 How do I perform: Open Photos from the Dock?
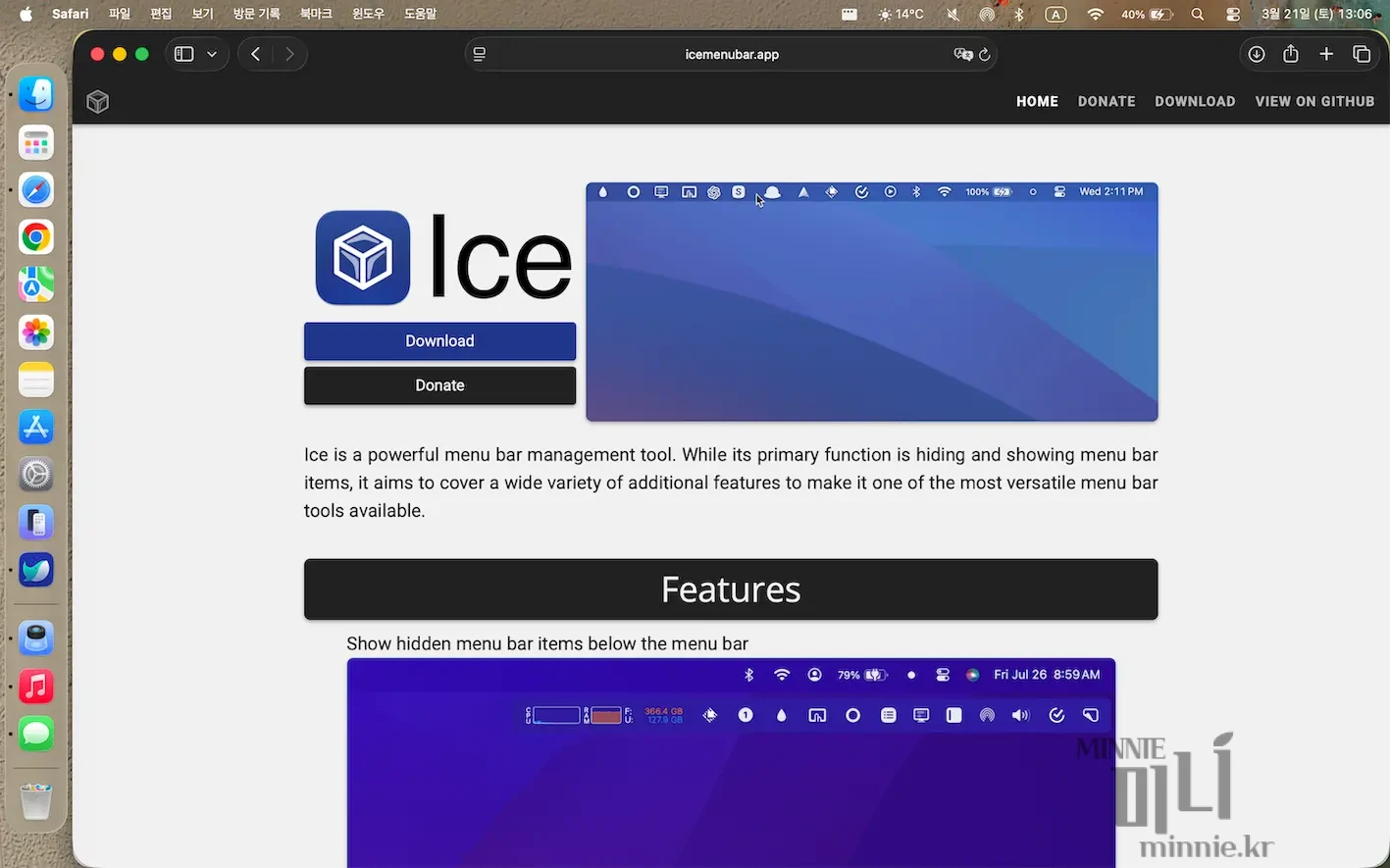(x=36, y=332)
